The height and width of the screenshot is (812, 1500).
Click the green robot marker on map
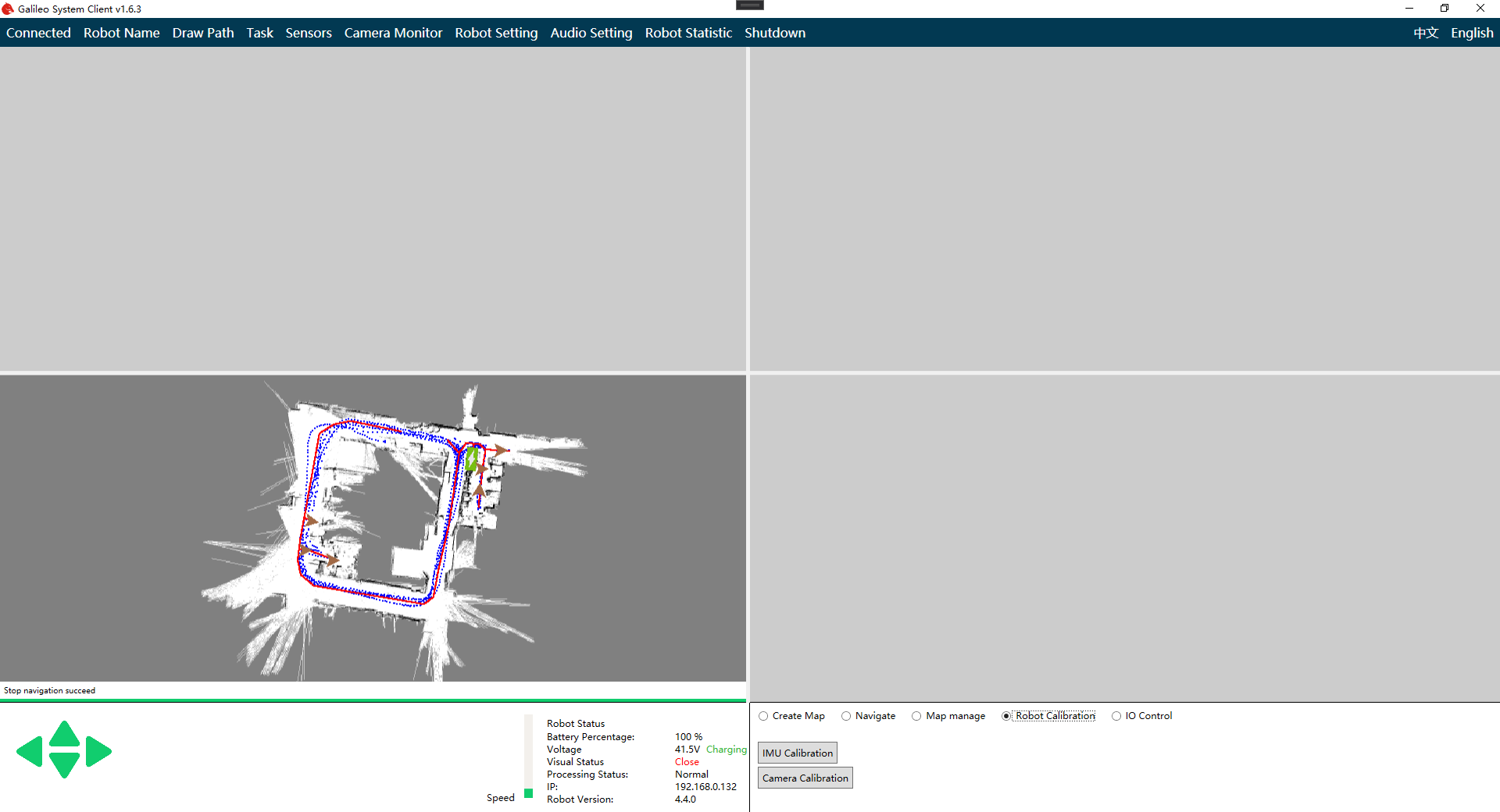click(x=471, y=458)
